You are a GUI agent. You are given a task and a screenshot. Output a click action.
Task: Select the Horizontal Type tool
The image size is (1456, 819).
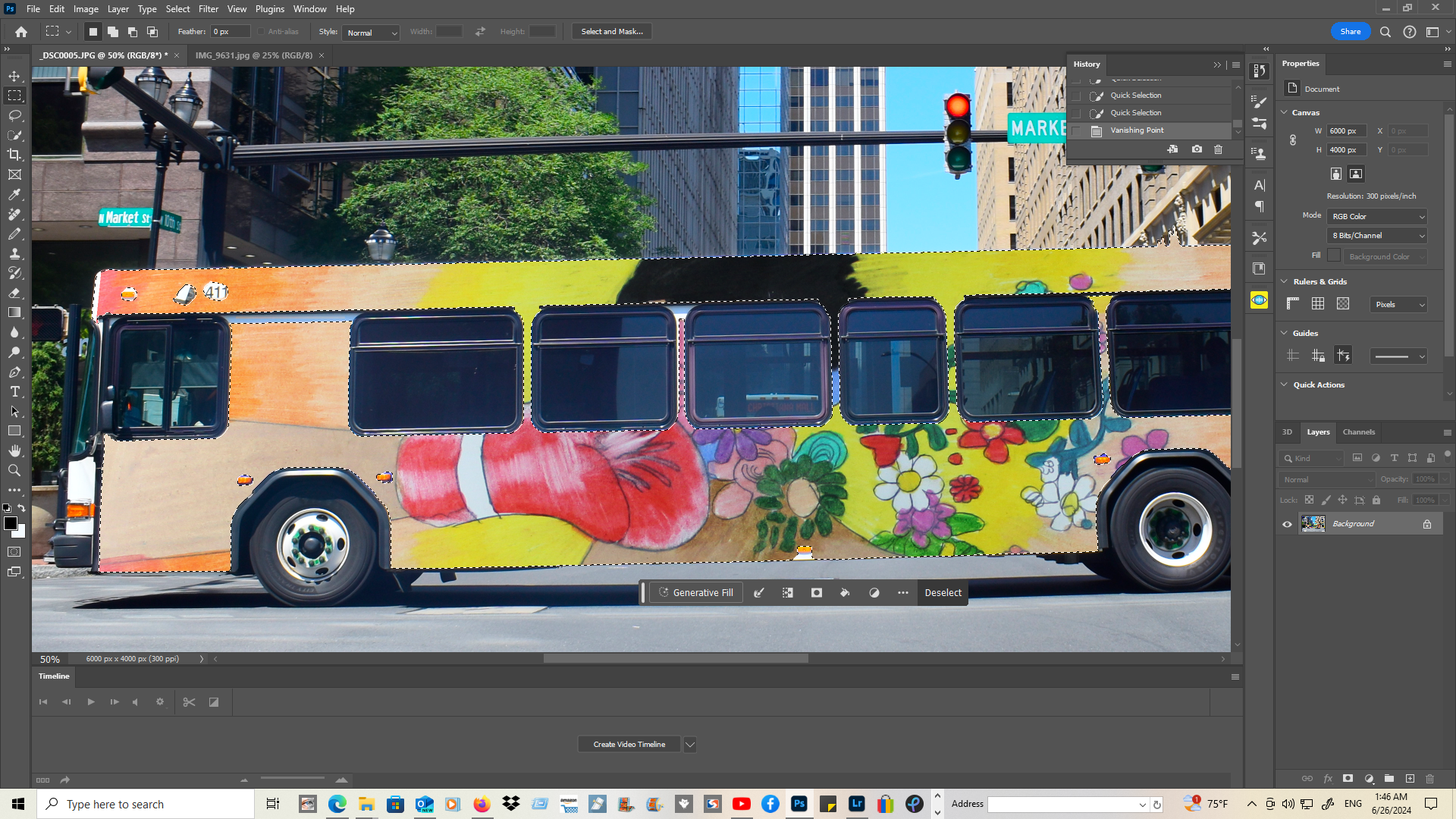point(14,391)
